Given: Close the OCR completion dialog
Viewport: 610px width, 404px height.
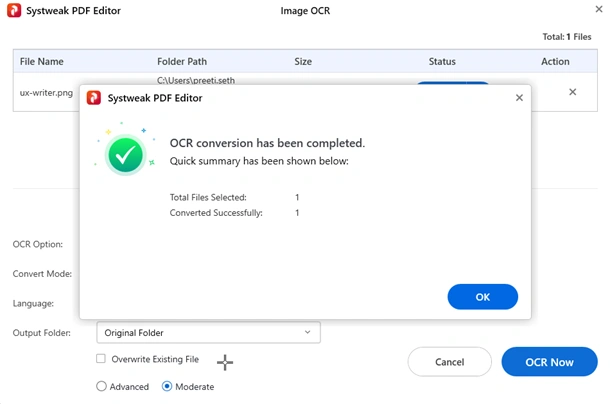Looking at the screenshot, I should tap(519, 98).
